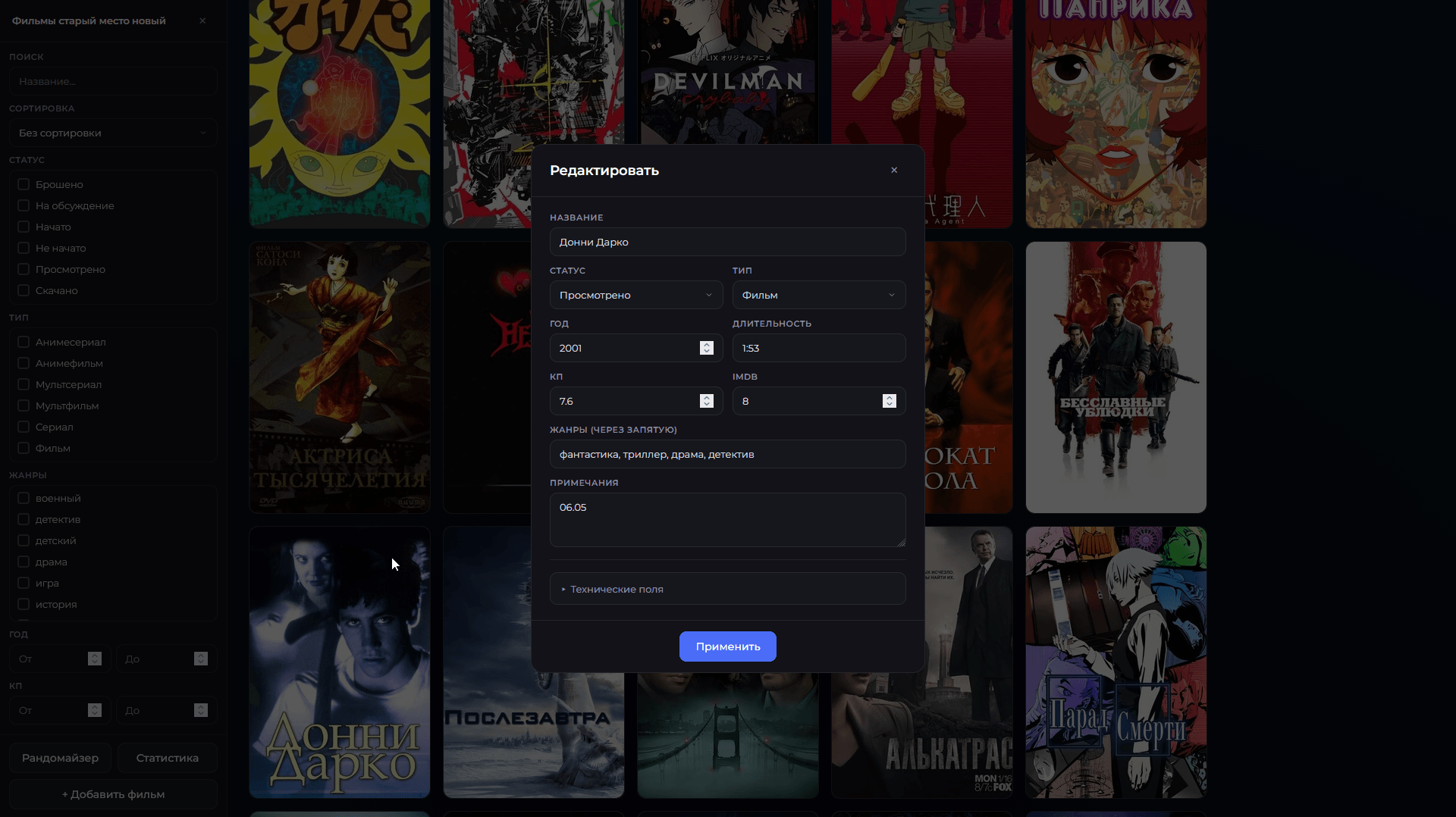
Task: Open the Статистика button
Action: click(x=167, y=758)
